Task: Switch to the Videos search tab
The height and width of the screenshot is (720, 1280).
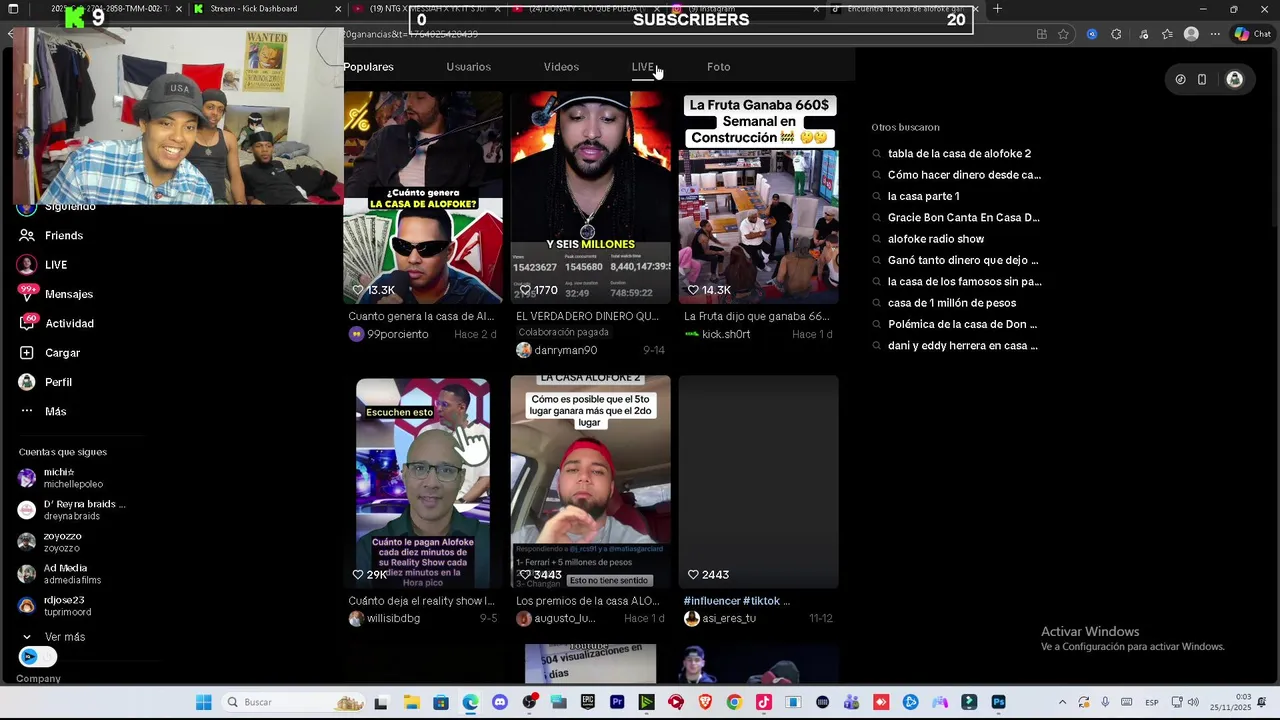Action: (x=561, y=67)
